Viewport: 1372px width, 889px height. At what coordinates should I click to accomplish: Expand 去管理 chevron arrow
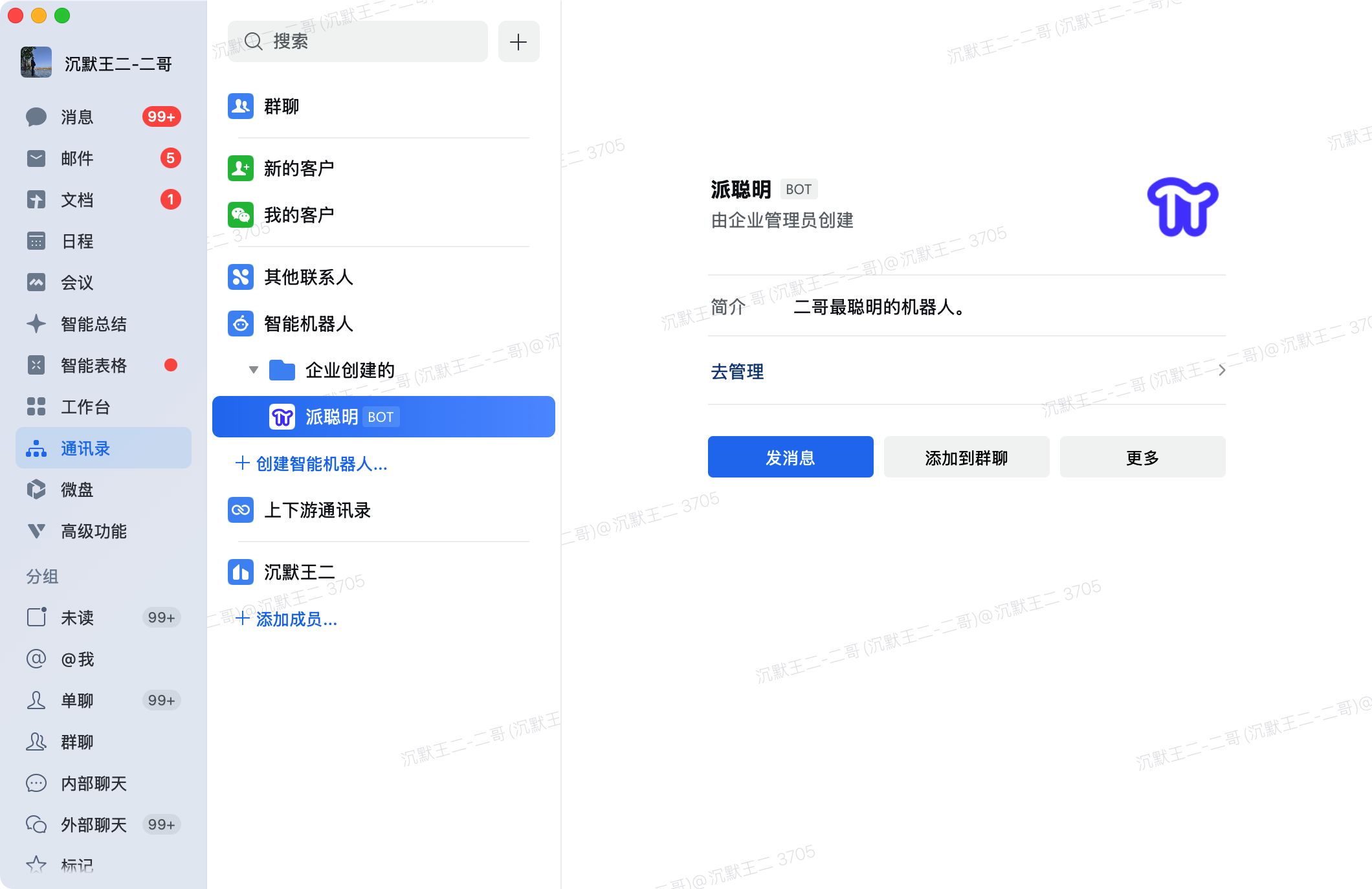coord(1221,371)
